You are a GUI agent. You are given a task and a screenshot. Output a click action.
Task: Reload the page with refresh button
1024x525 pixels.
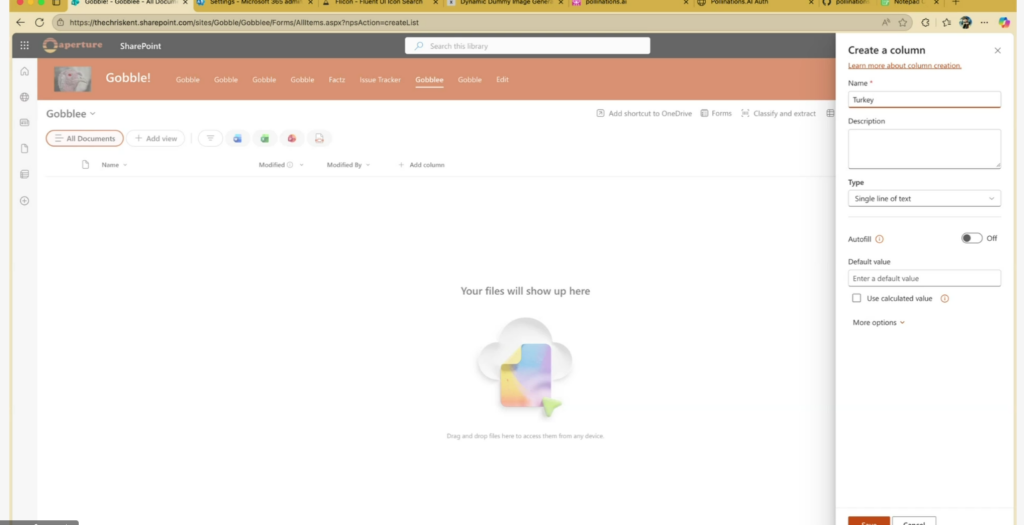point(39,22)
